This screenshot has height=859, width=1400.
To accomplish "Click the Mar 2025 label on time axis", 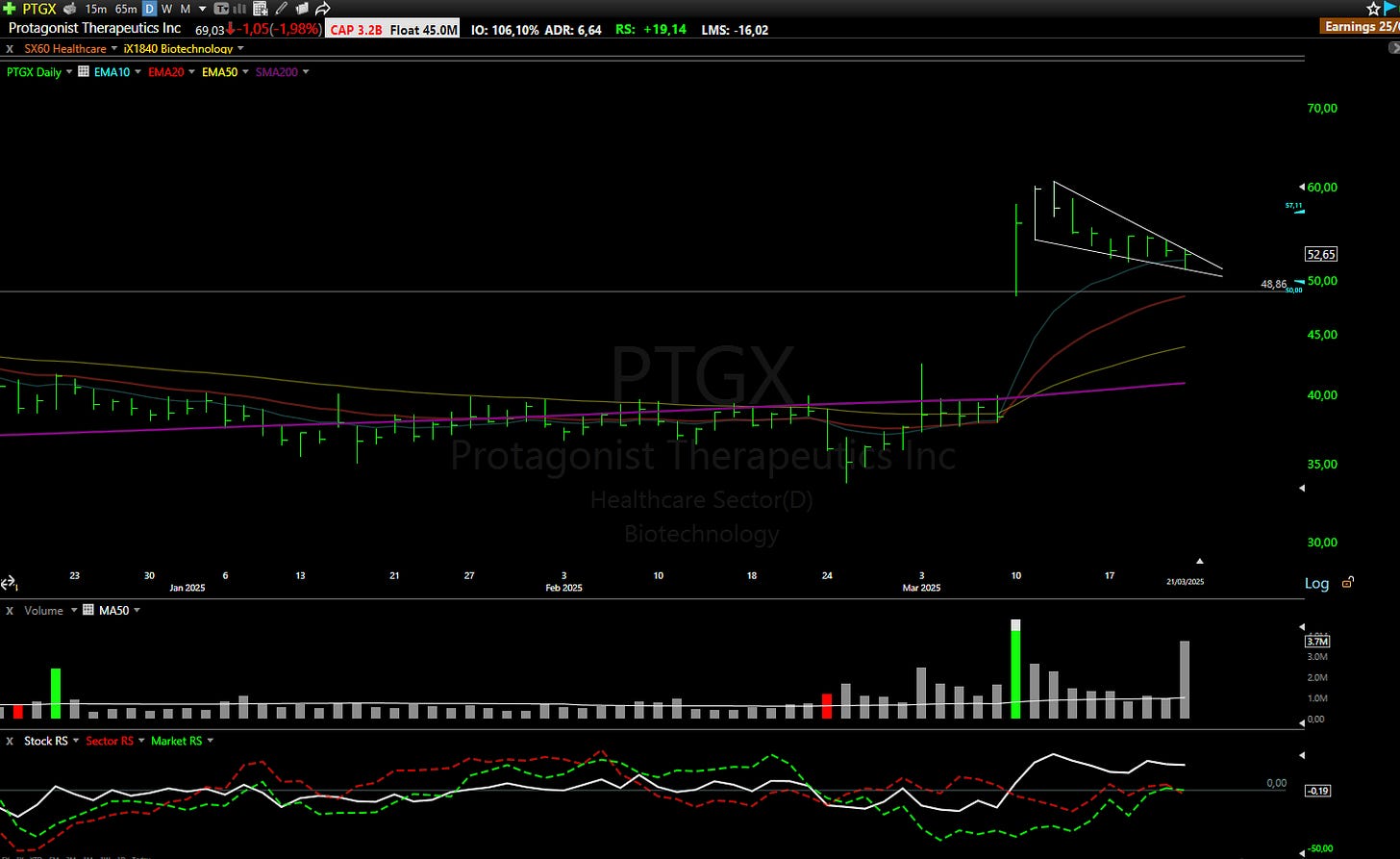I will tap(921, 588).
